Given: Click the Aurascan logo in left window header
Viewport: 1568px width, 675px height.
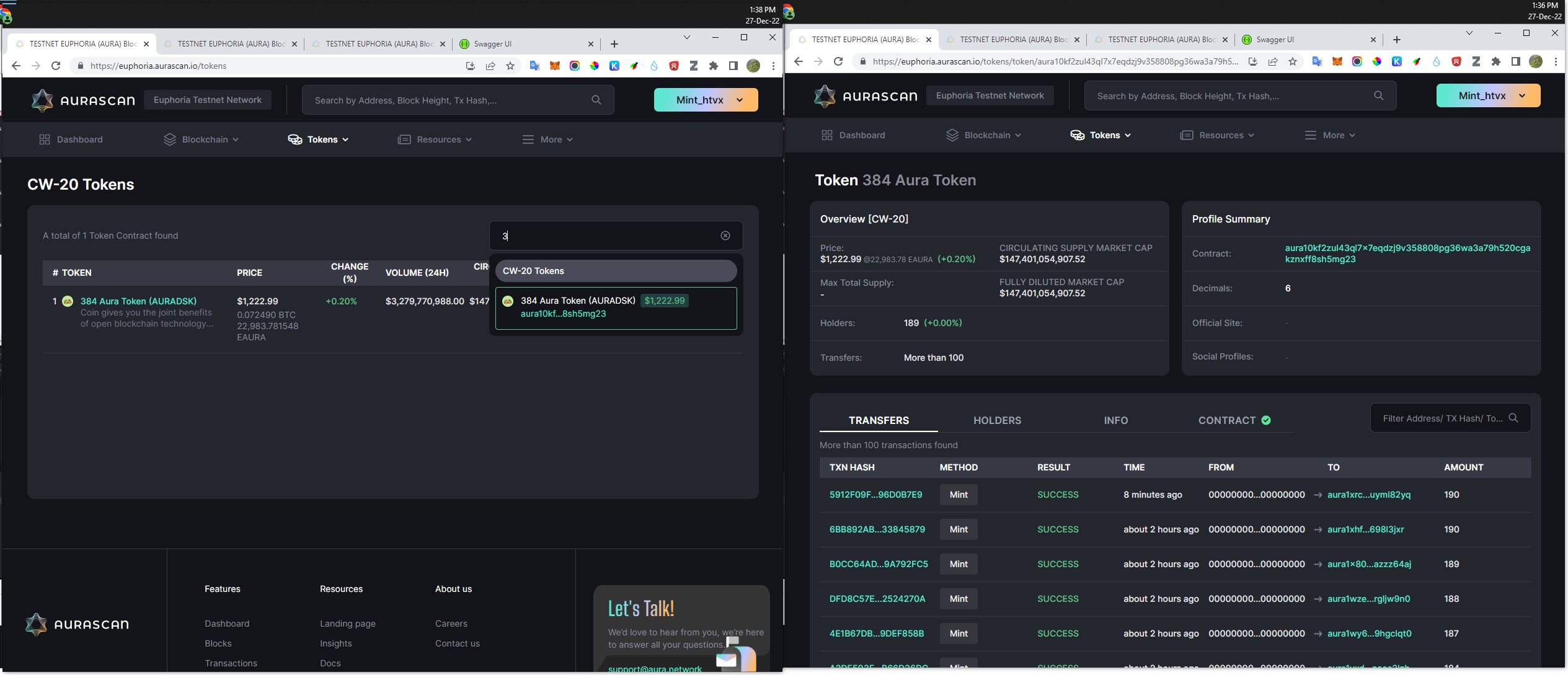Looking at the screenshot, I should point(83,100).
